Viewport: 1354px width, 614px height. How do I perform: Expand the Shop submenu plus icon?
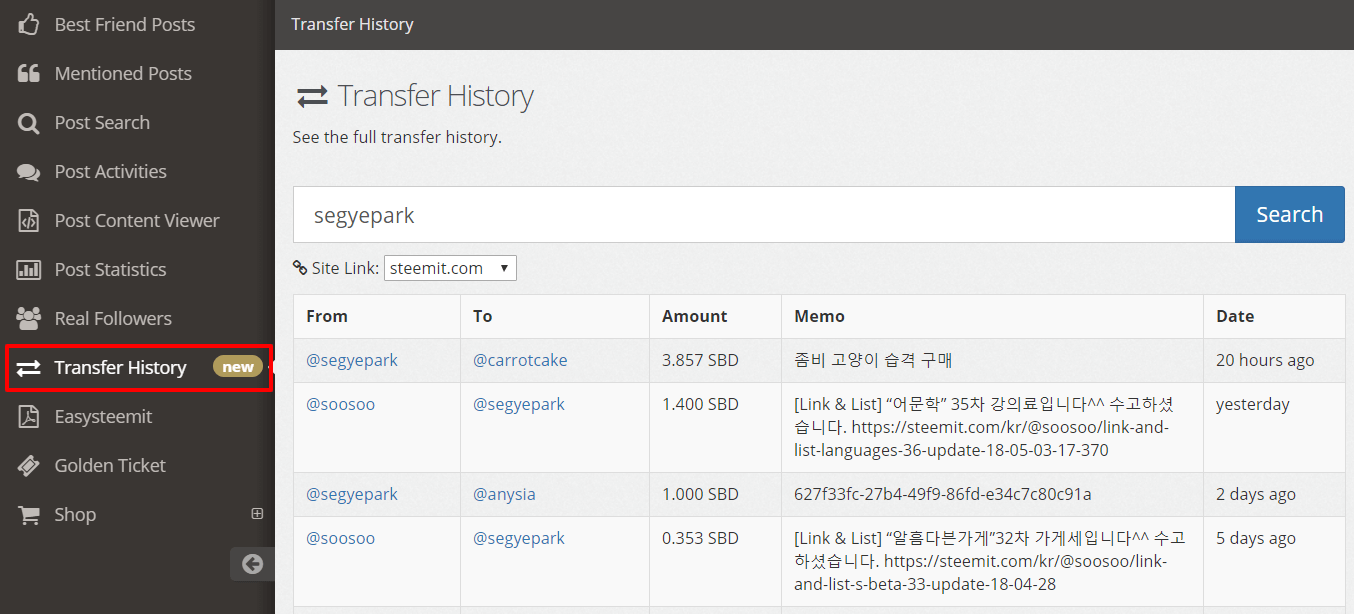257,514
